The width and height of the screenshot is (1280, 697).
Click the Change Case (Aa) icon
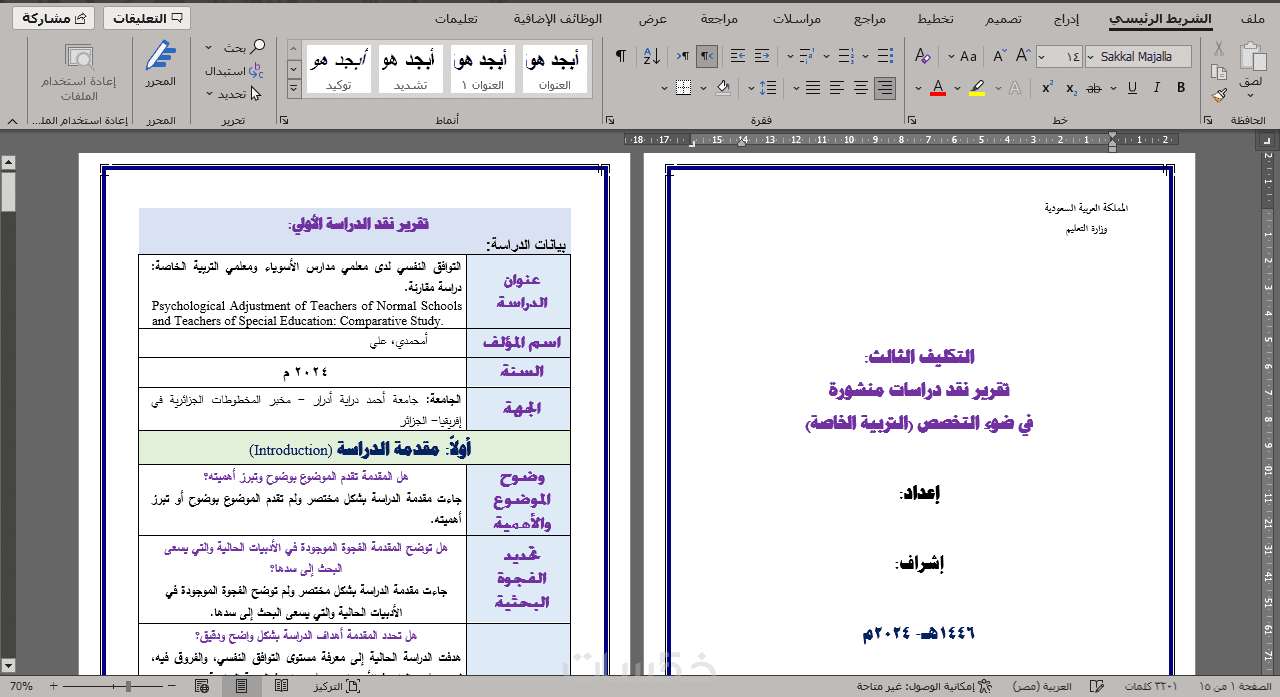pos(968,56)
